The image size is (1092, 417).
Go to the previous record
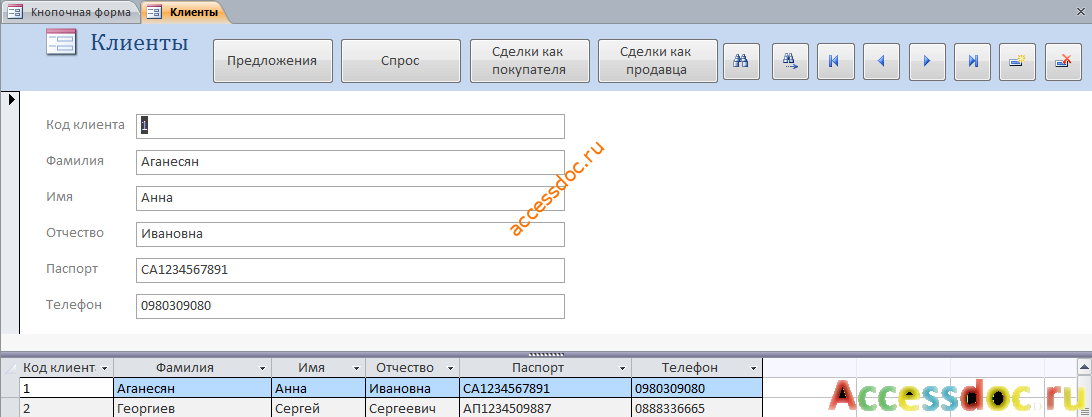pos(881,61)
